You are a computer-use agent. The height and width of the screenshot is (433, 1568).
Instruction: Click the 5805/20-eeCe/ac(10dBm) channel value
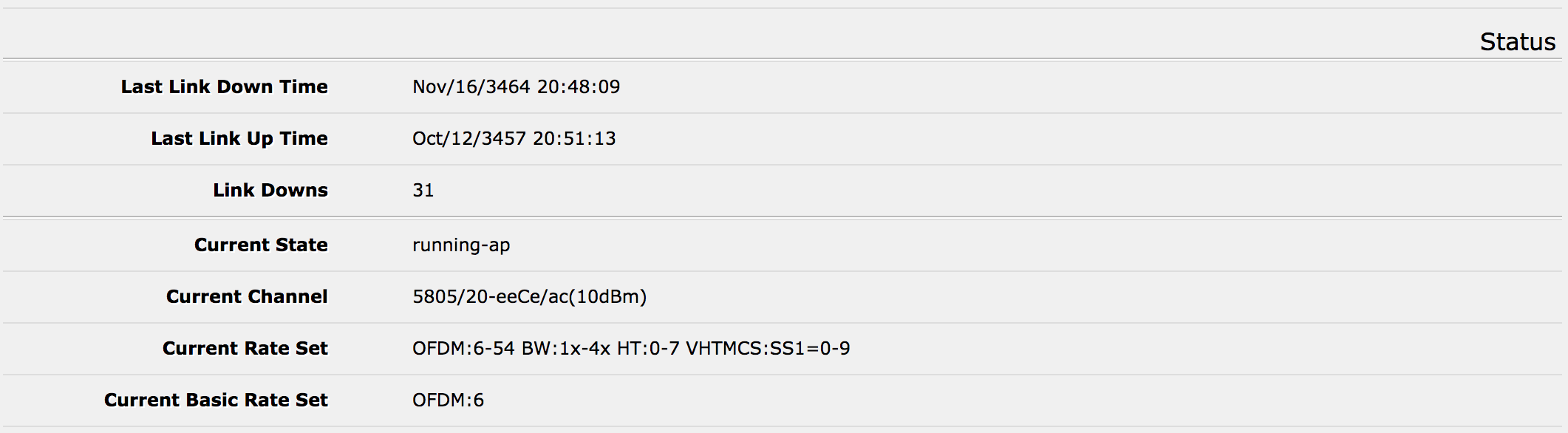pos(529,297)
